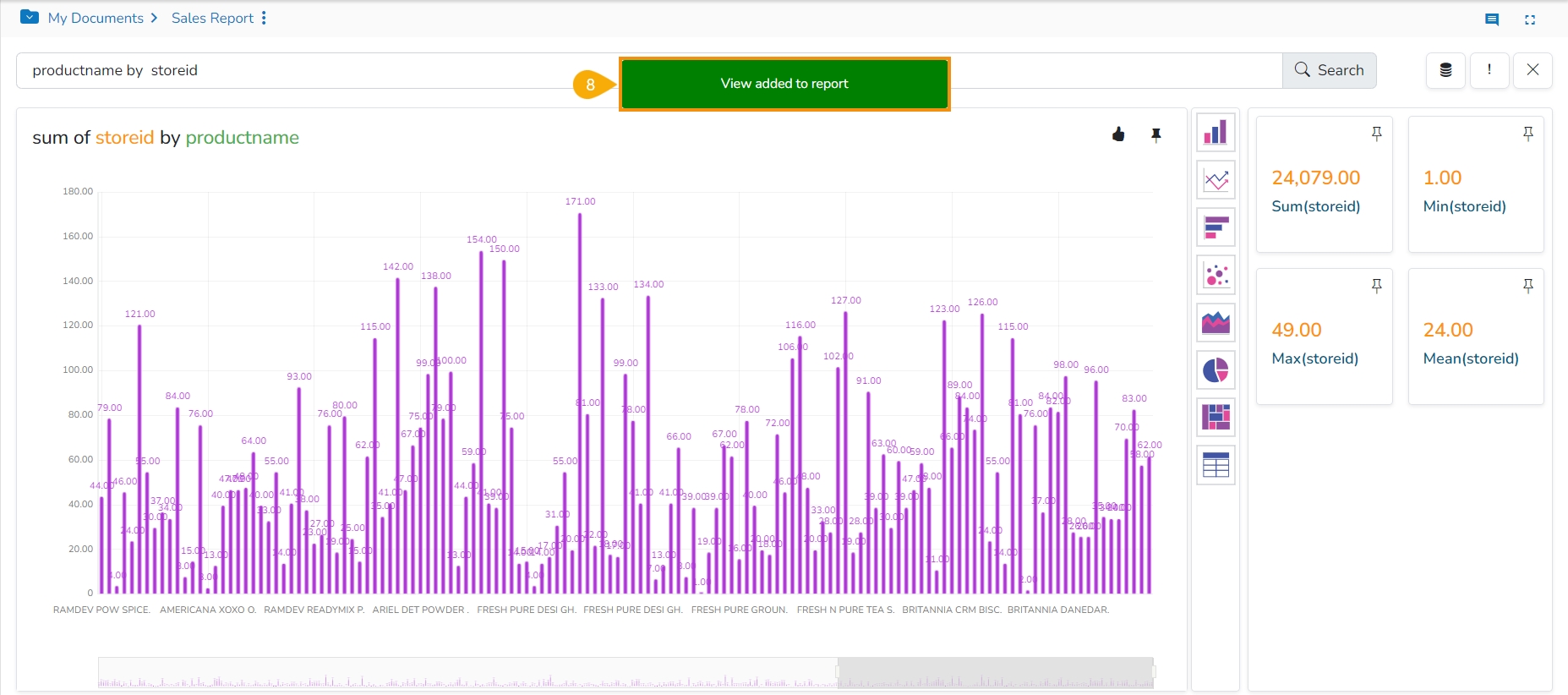Click the Search button
Image resolution: width=1568 pixels, height=695 pixels.
click(x=1329, y=70)
